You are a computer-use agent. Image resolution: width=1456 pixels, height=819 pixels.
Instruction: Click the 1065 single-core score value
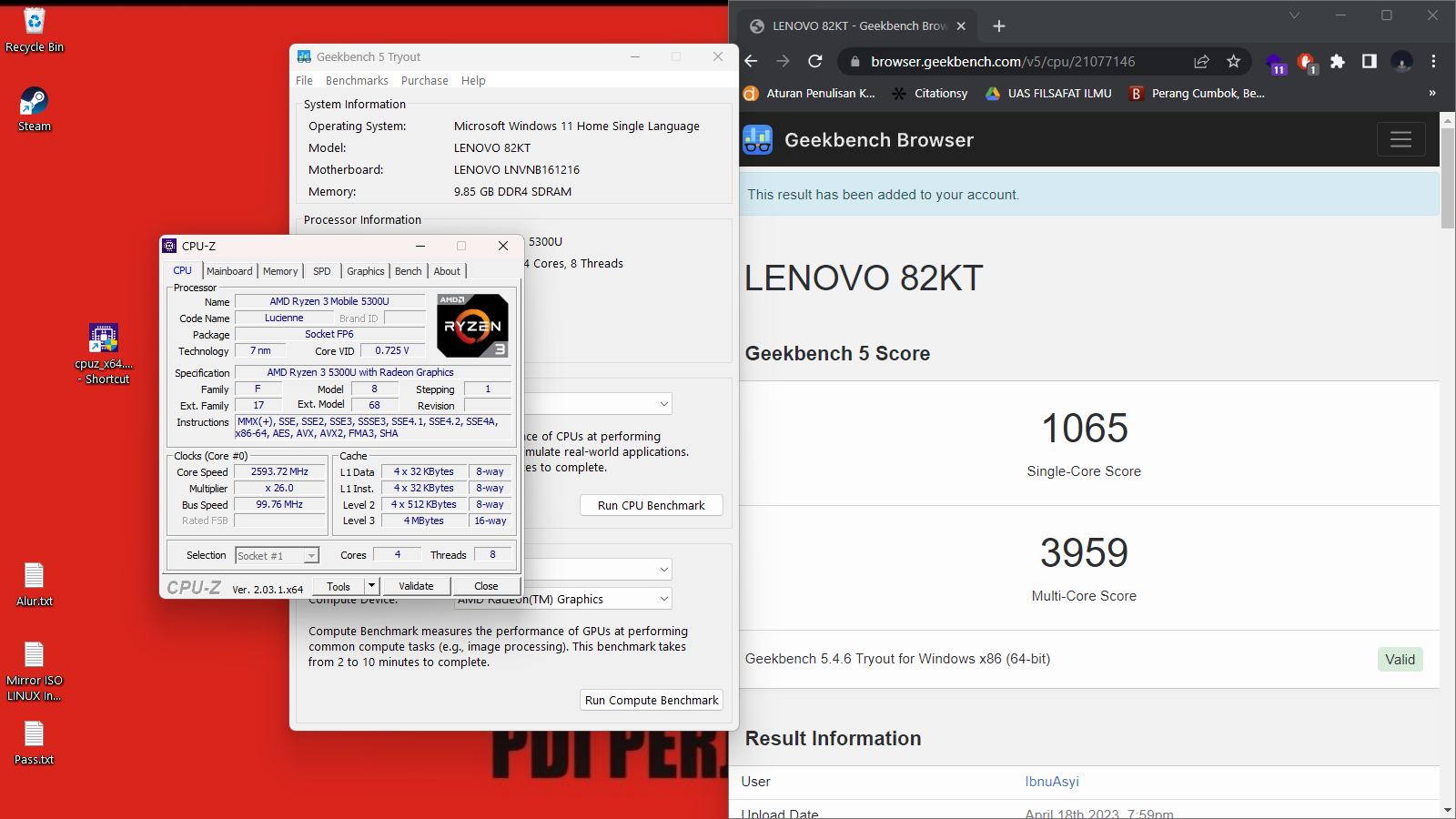coord(1084,429)
